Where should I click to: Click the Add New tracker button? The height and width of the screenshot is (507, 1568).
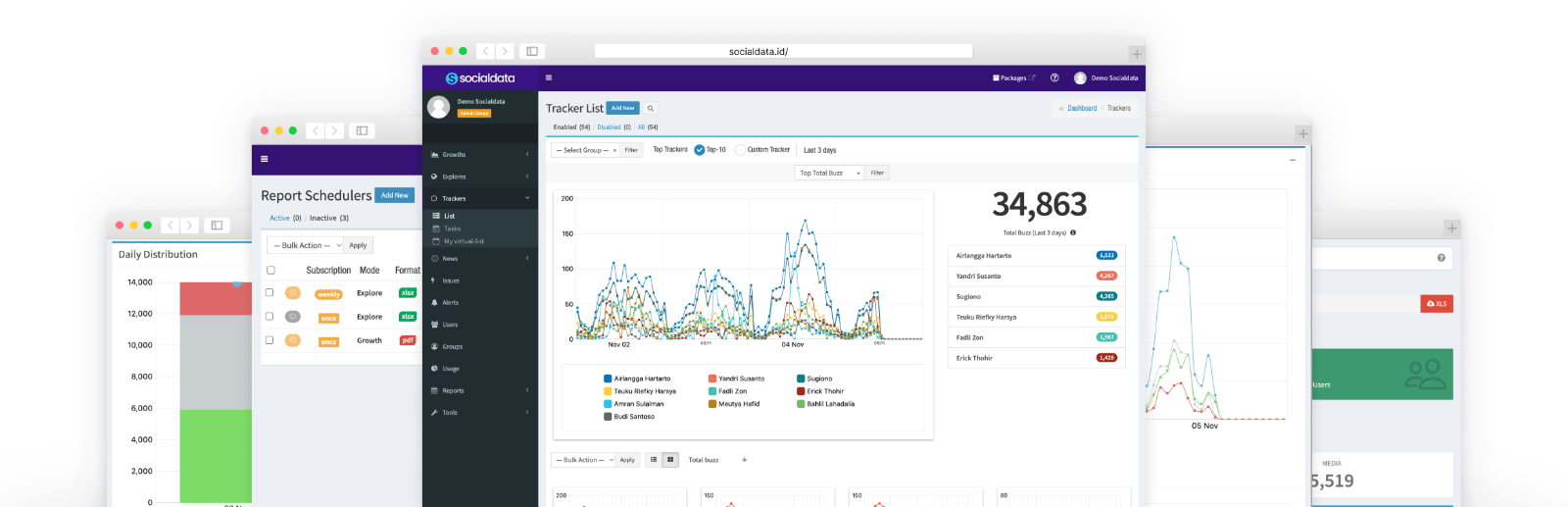622,108
